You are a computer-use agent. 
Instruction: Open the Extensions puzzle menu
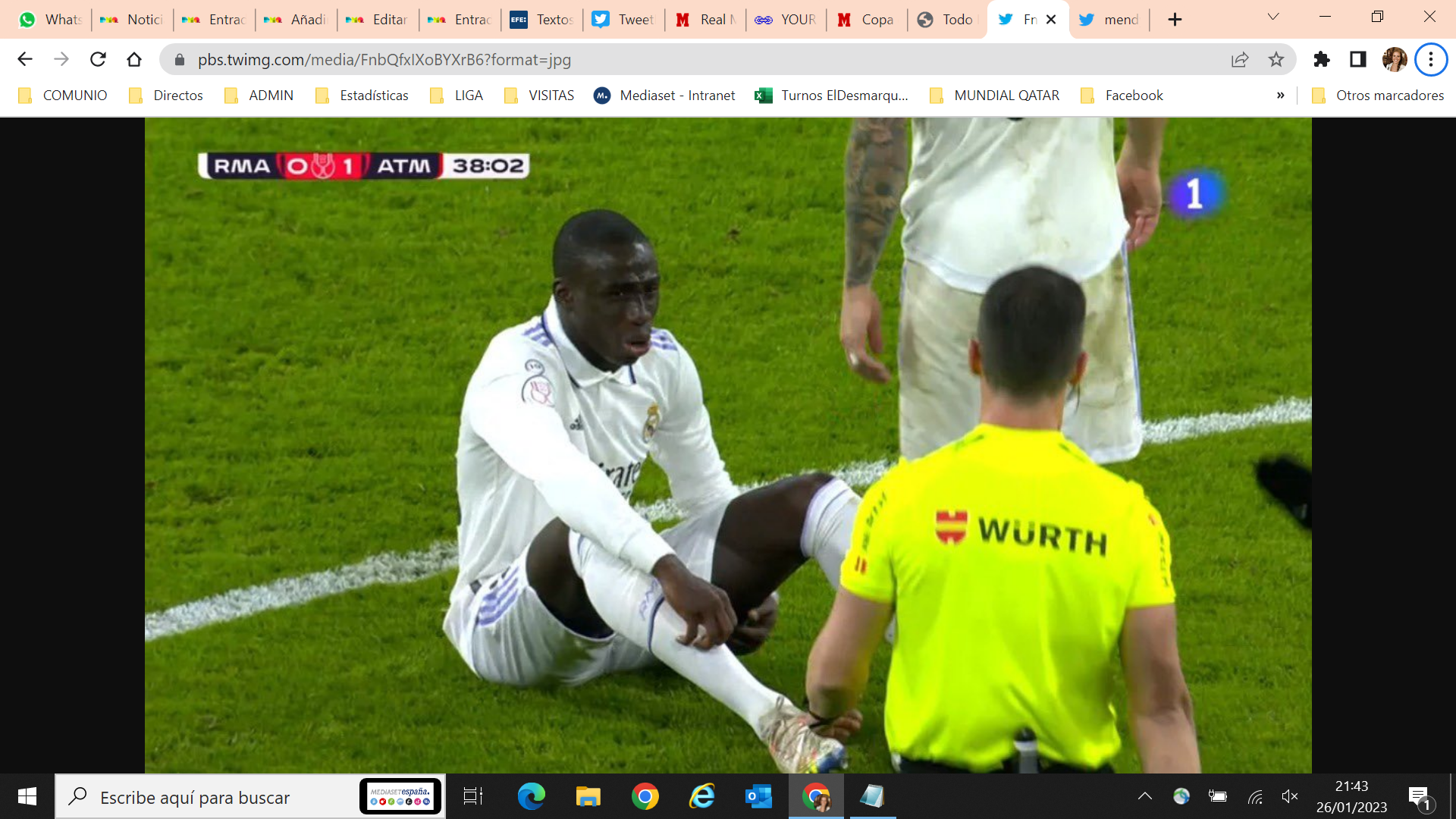[1322, 59]
